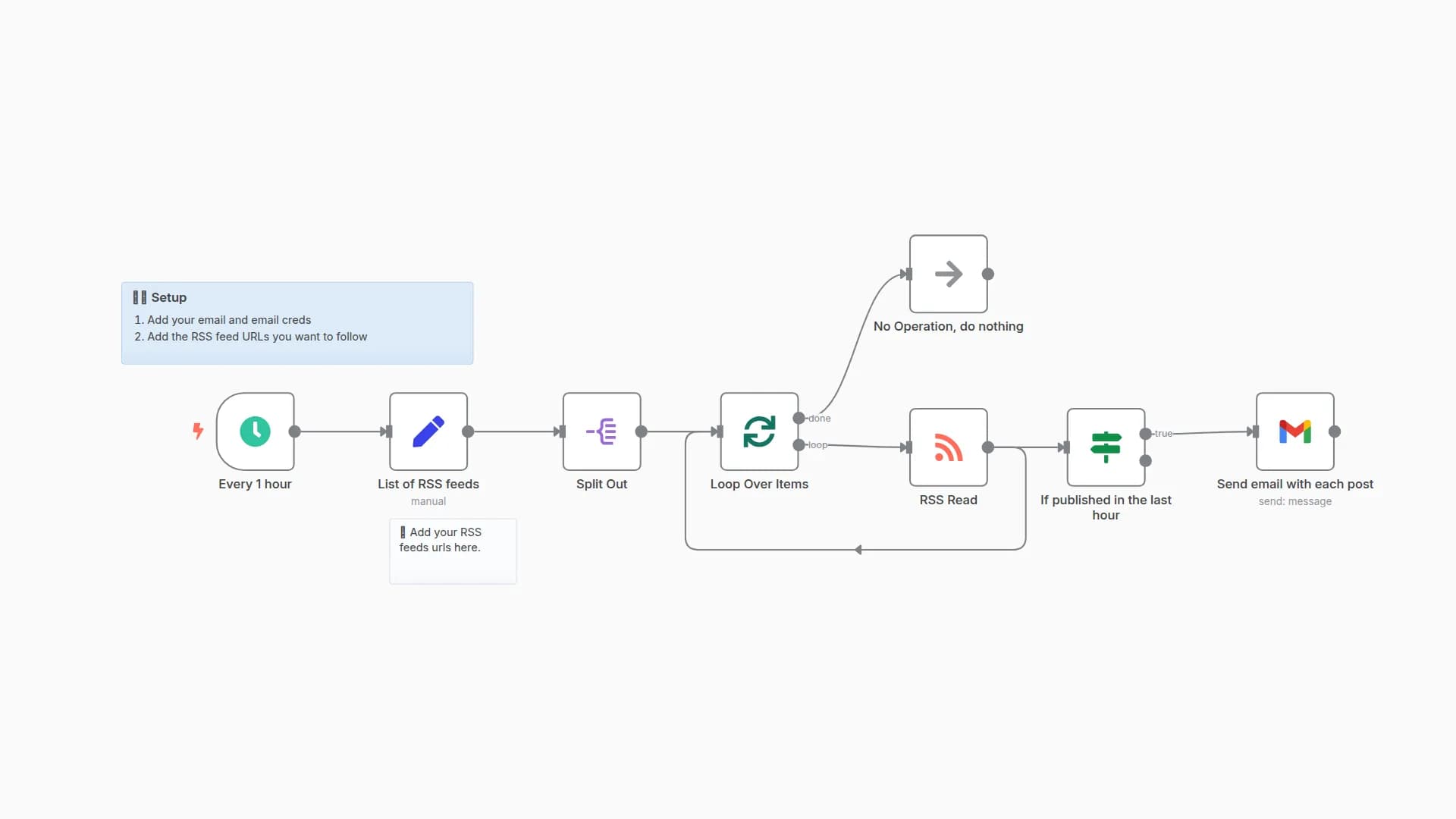
Task: Click 'Add your email and email creds' text
Action: point(229,320)
